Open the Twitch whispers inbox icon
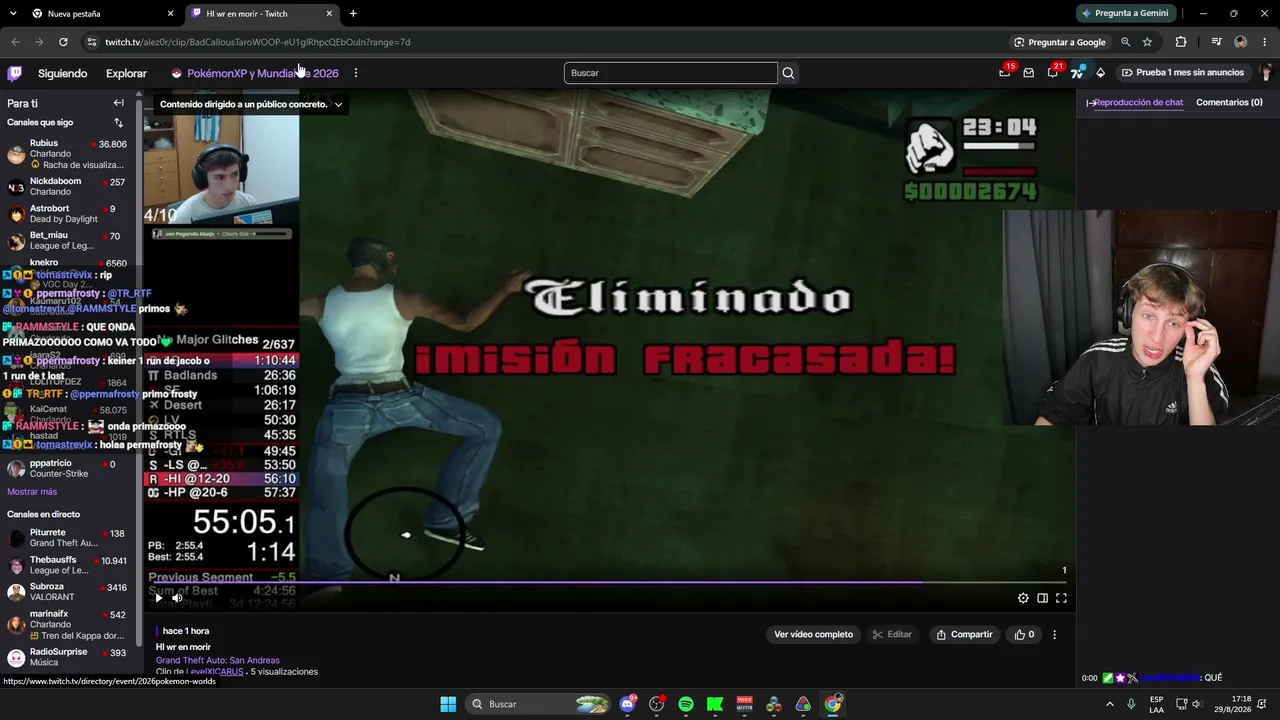Screen dimensions: 1280x720 click(1028, 73)
